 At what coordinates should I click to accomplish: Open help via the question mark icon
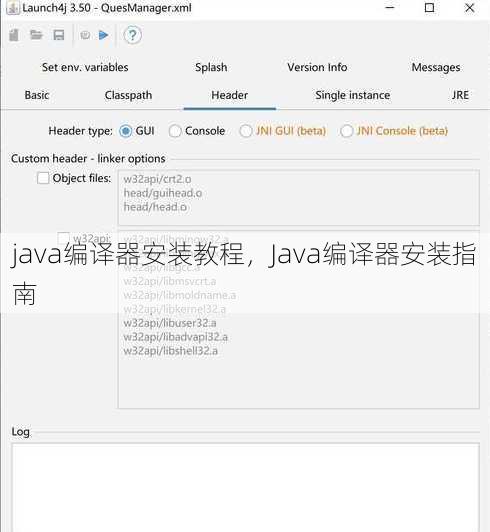click(x=132, y=35)
